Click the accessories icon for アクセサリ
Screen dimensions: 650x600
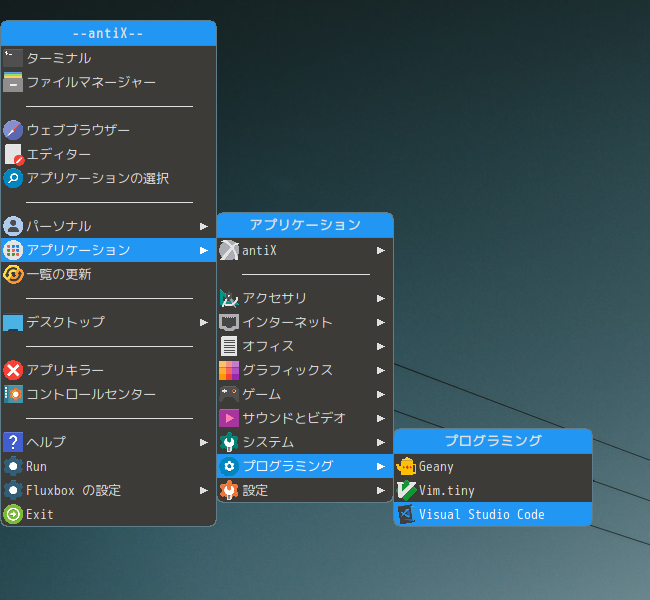[229, 298]
